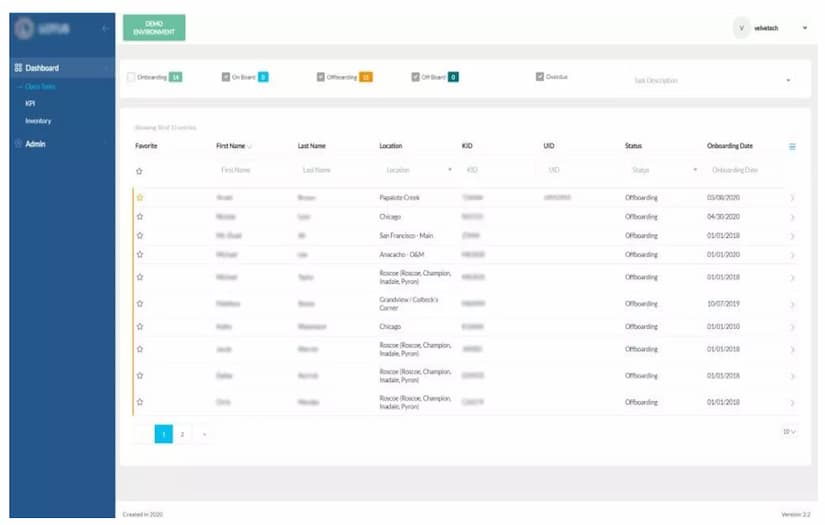
Task: Open details arrow for Grandview / Colbeck's Corner row
Action: tap(792, 304)
